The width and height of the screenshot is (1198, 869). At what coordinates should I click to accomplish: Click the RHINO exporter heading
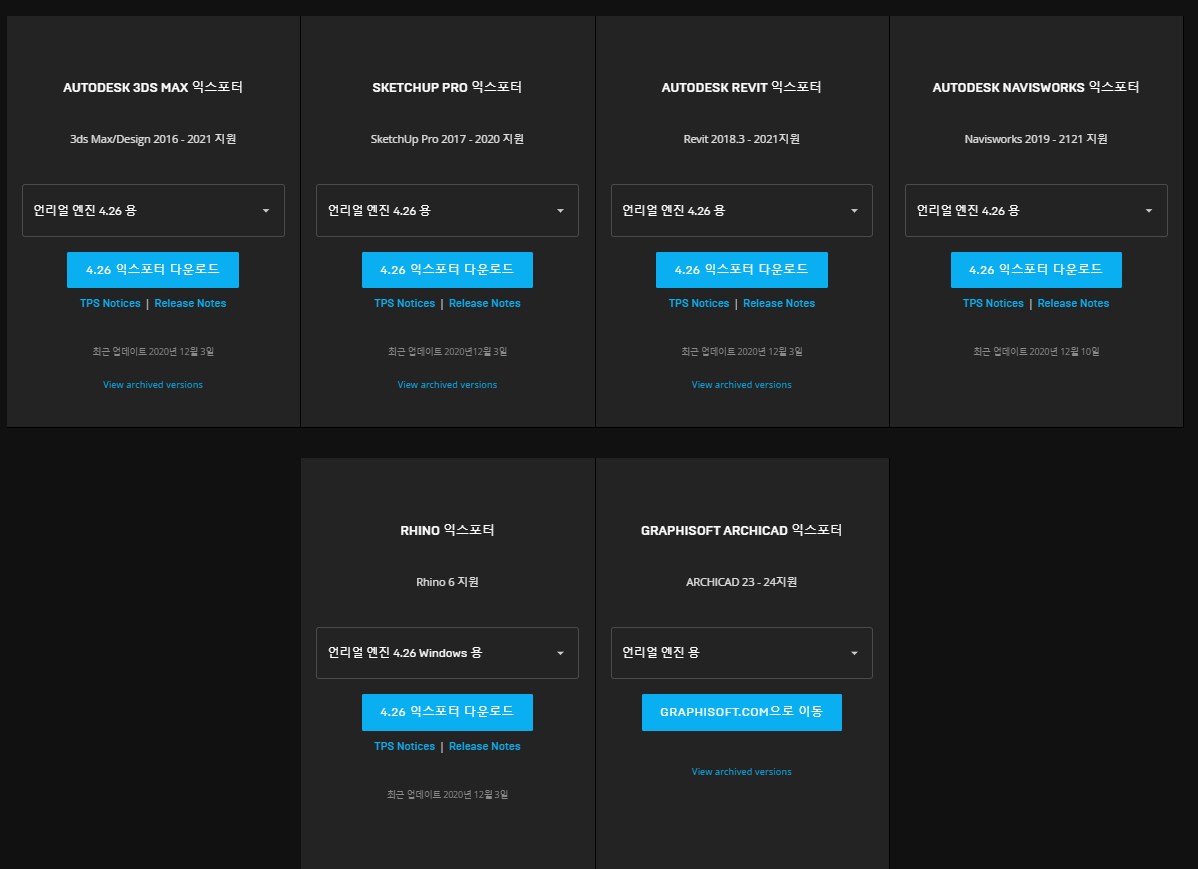tap(447, 530)
